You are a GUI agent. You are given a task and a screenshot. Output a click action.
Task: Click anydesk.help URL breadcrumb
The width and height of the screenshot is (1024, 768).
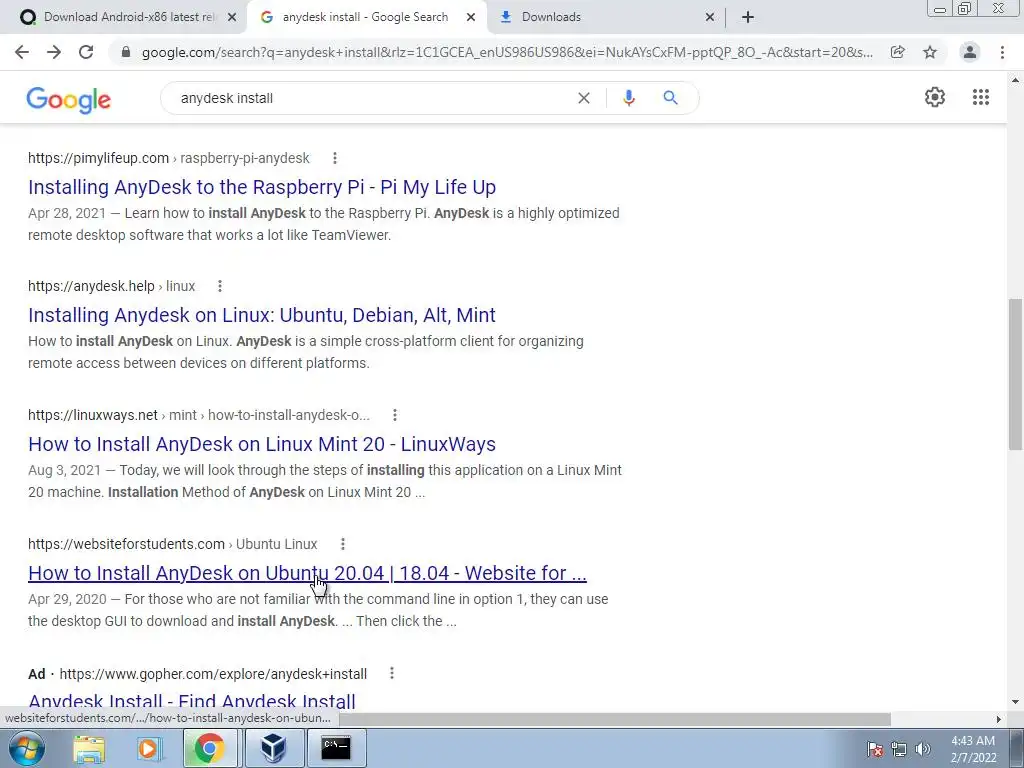(x=112, y=286)
